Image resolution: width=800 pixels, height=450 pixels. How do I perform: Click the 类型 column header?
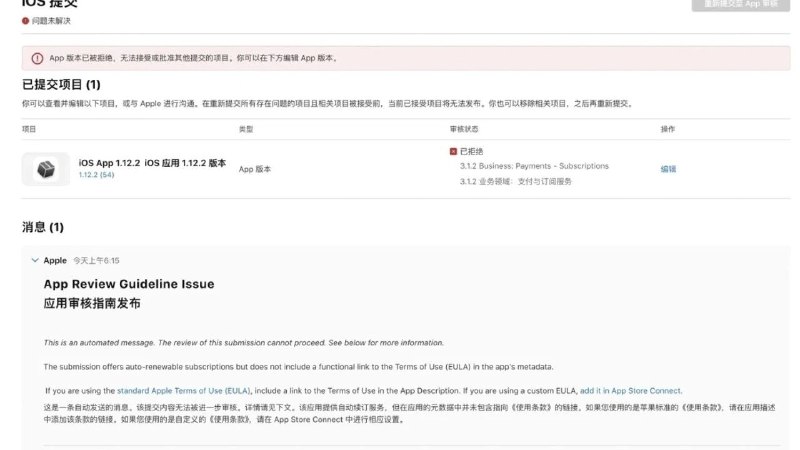(x=246, y=129)
